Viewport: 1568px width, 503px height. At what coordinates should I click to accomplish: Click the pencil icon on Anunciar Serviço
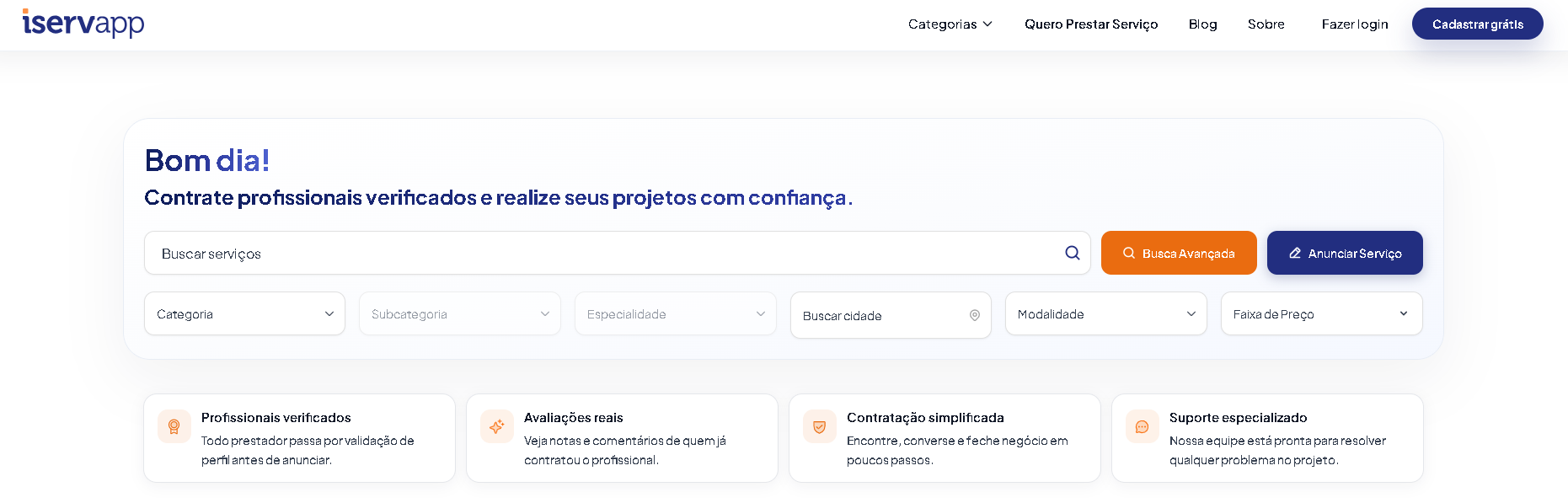click(x=1295, y=253)
